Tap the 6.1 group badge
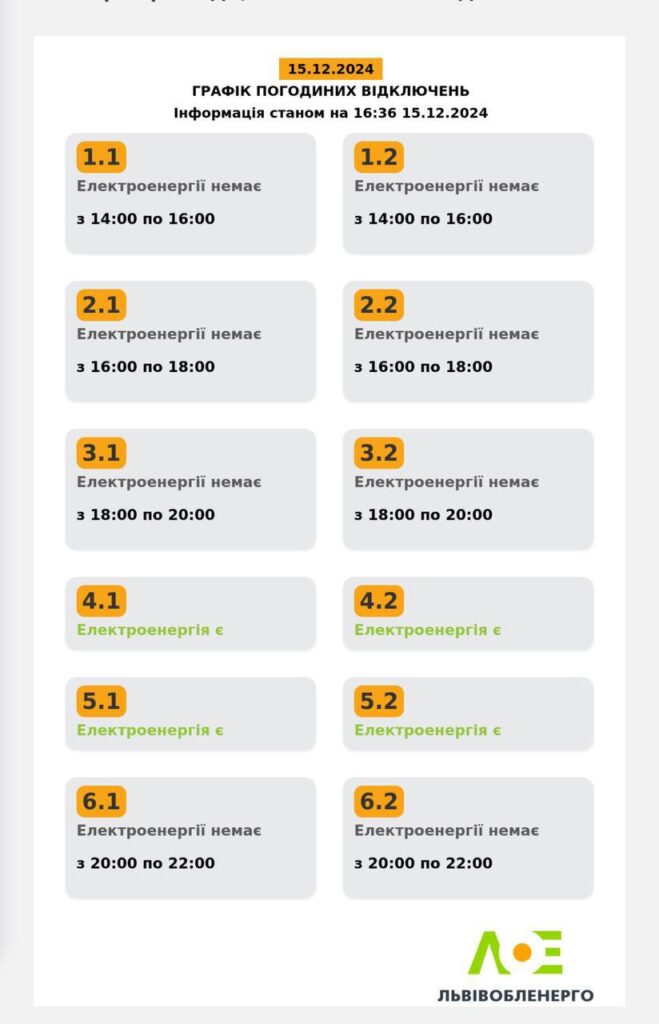The width and height of the screenshot is (659, 1024). (101, 801)
